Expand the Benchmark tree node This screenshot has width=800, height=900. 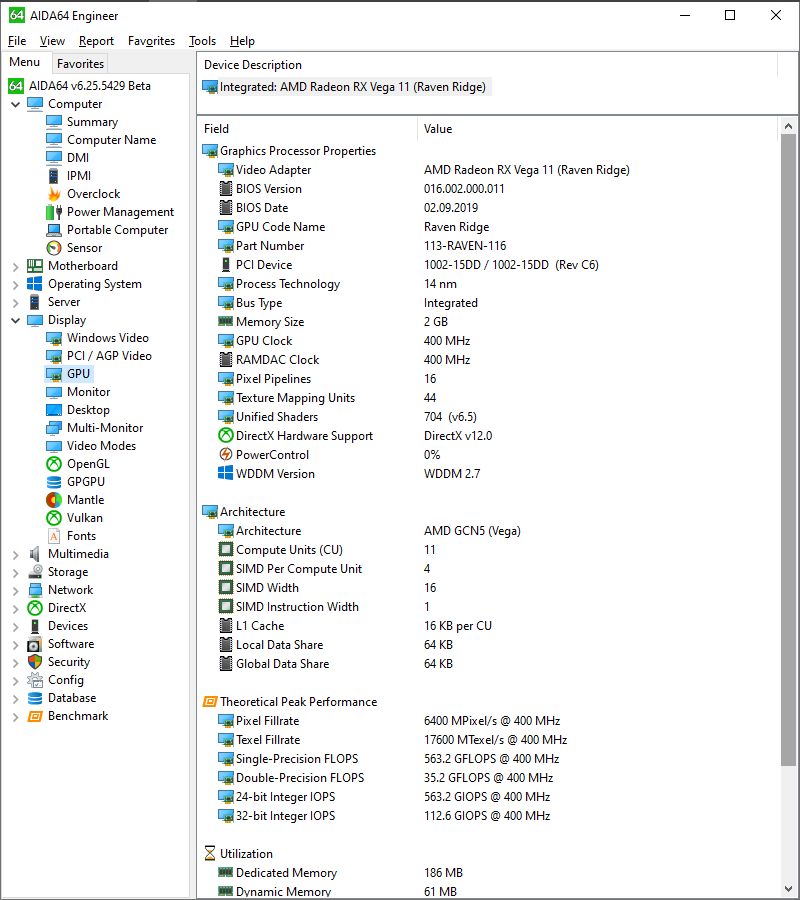[15, 716]
